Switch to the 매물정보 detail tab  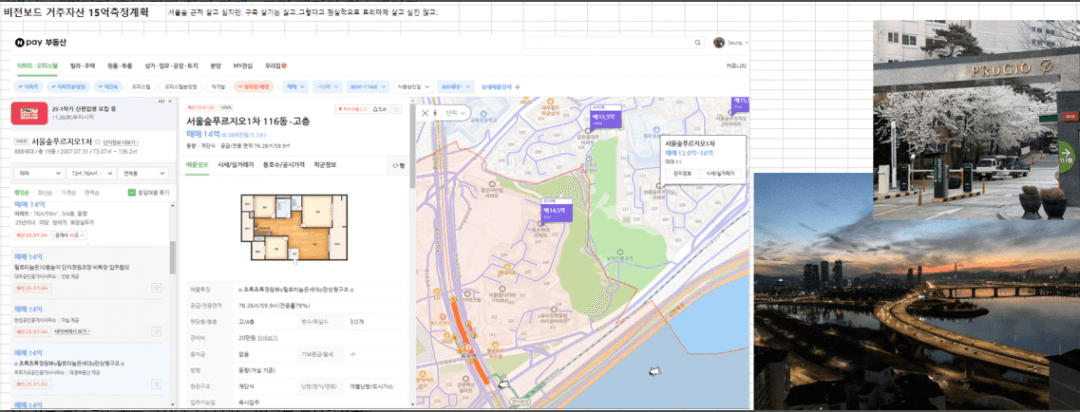197,165
